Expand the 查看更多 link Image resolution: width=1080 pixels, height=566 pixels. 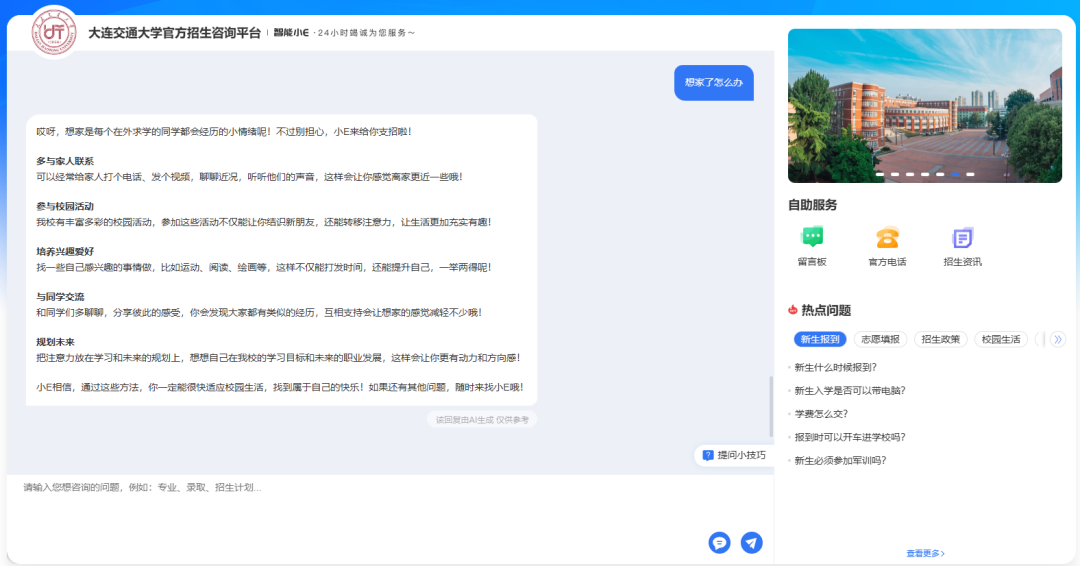925,553
